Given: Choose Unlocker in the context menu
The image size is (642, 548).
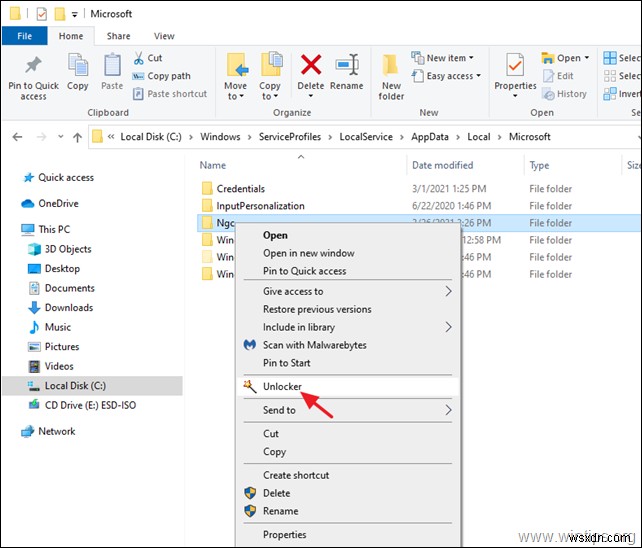Looking at the screenshot, I should 348,387.
